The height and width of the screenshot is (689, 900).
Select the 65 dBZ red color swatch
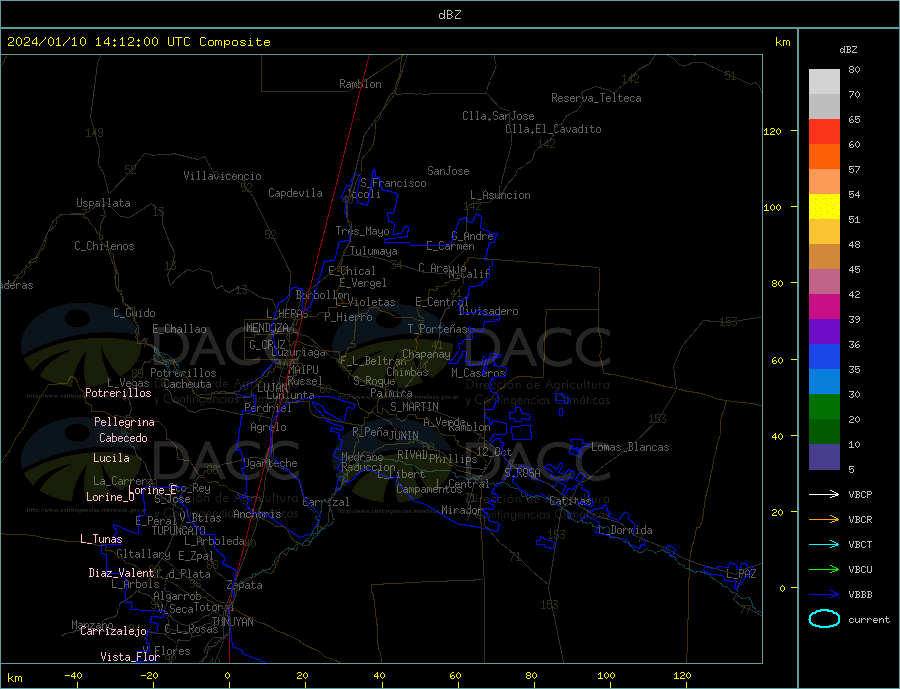point(824,131)
